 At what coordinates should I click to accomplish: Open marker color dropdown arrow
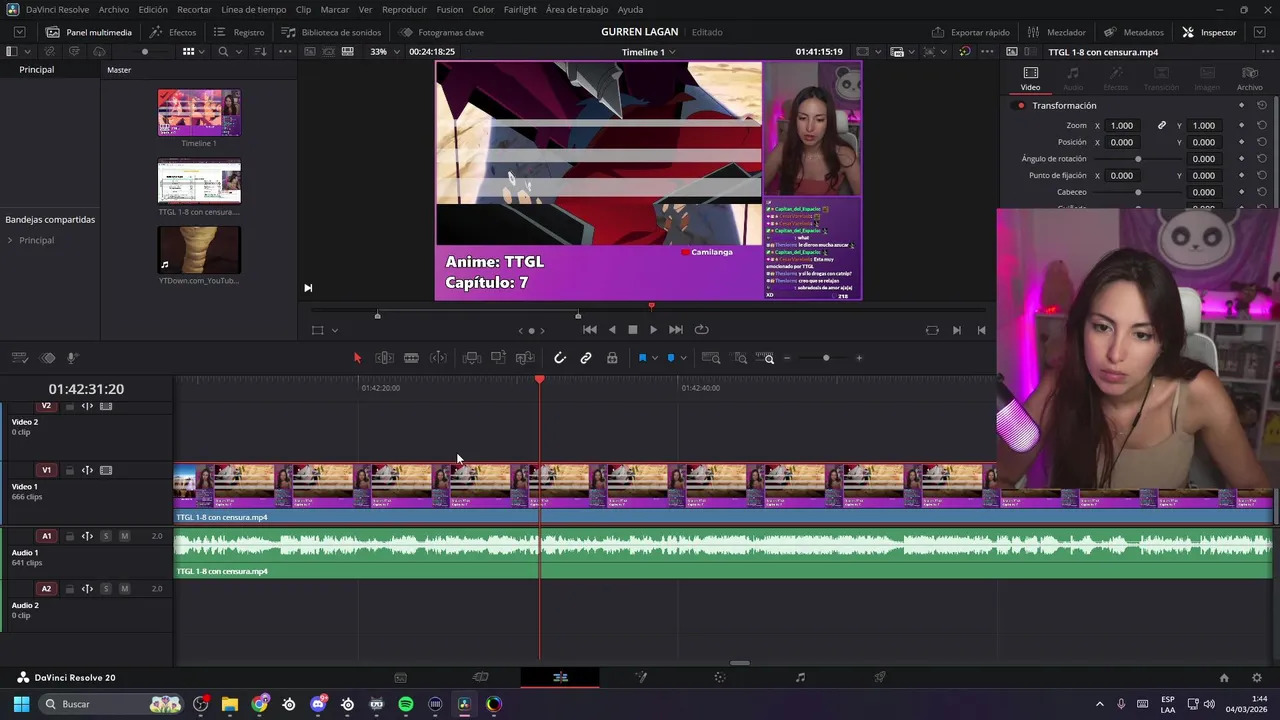[683, 358]
